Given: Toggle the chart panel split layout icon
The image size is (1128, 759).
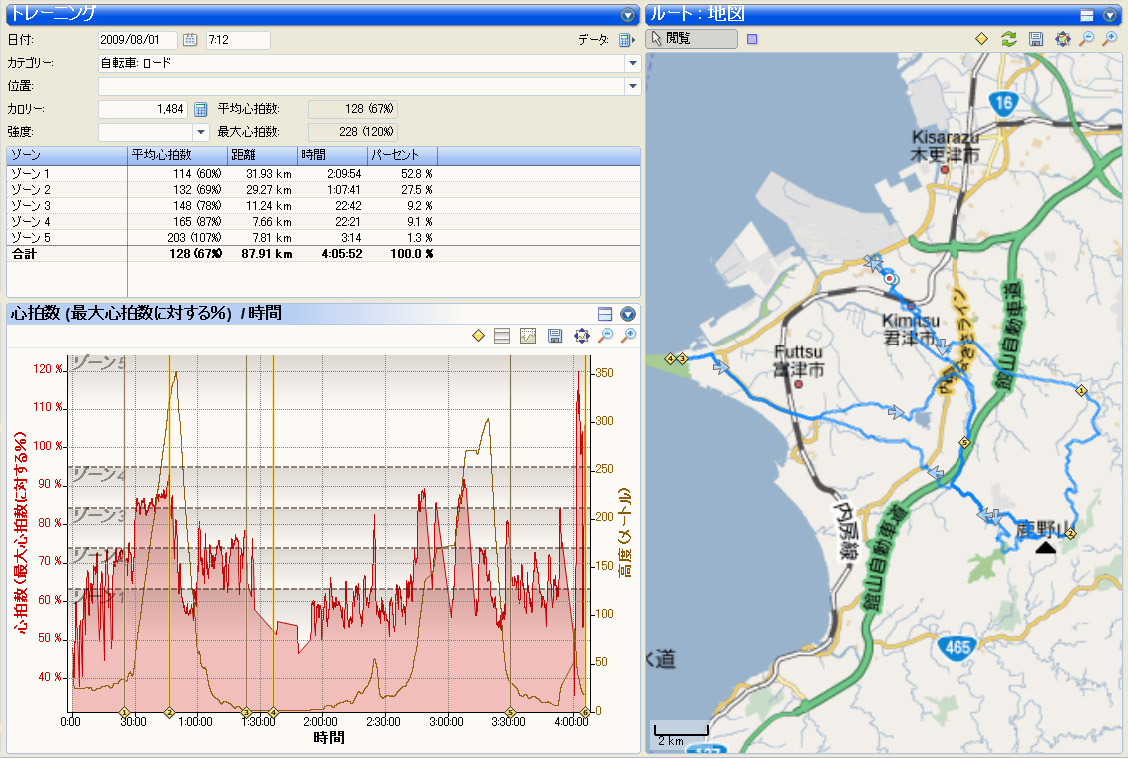Looking at the screenshot, I should click(605, 314).
